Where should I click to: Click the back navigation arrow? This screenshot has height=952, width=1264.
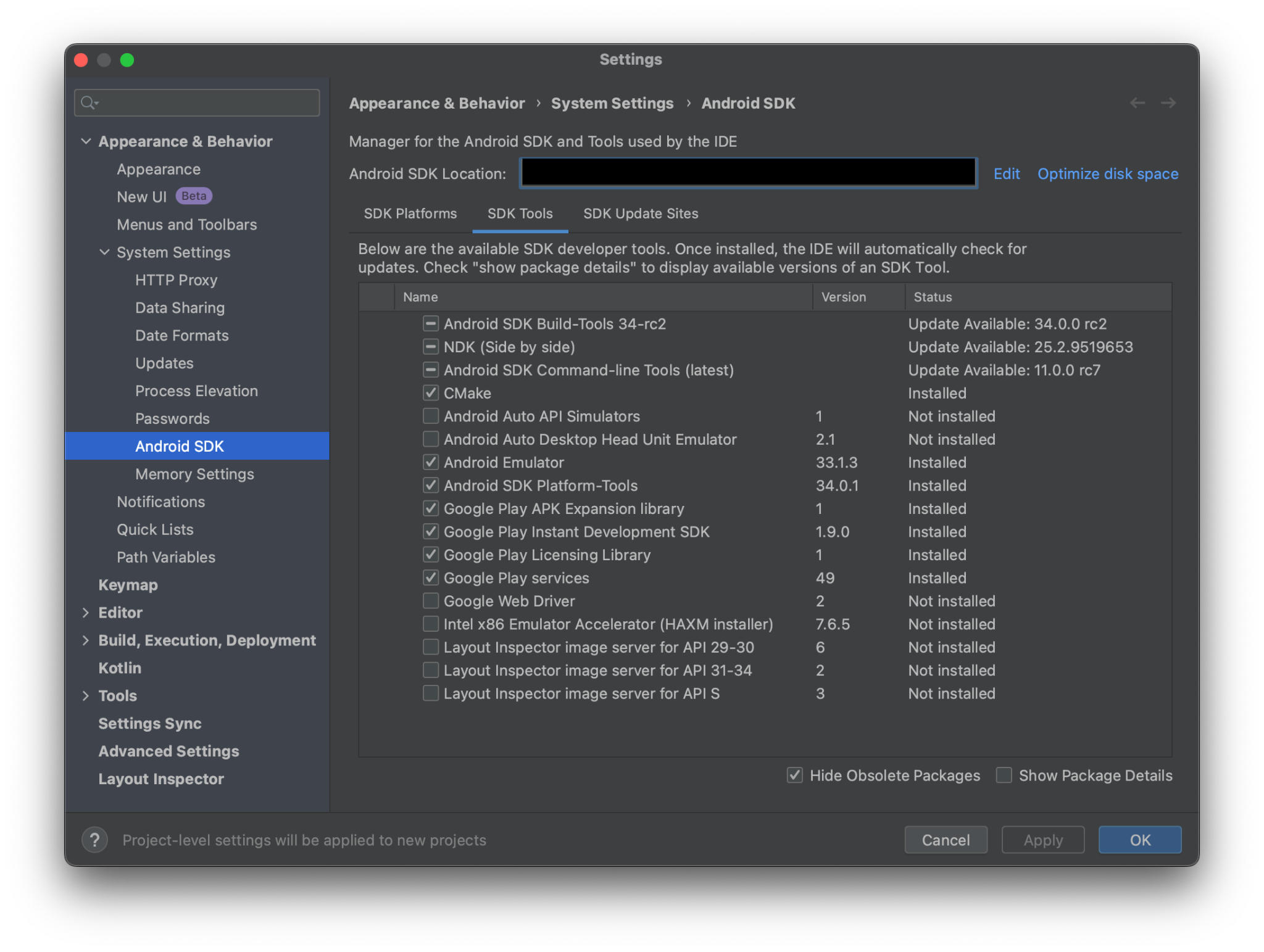(x=1136, y=103)
